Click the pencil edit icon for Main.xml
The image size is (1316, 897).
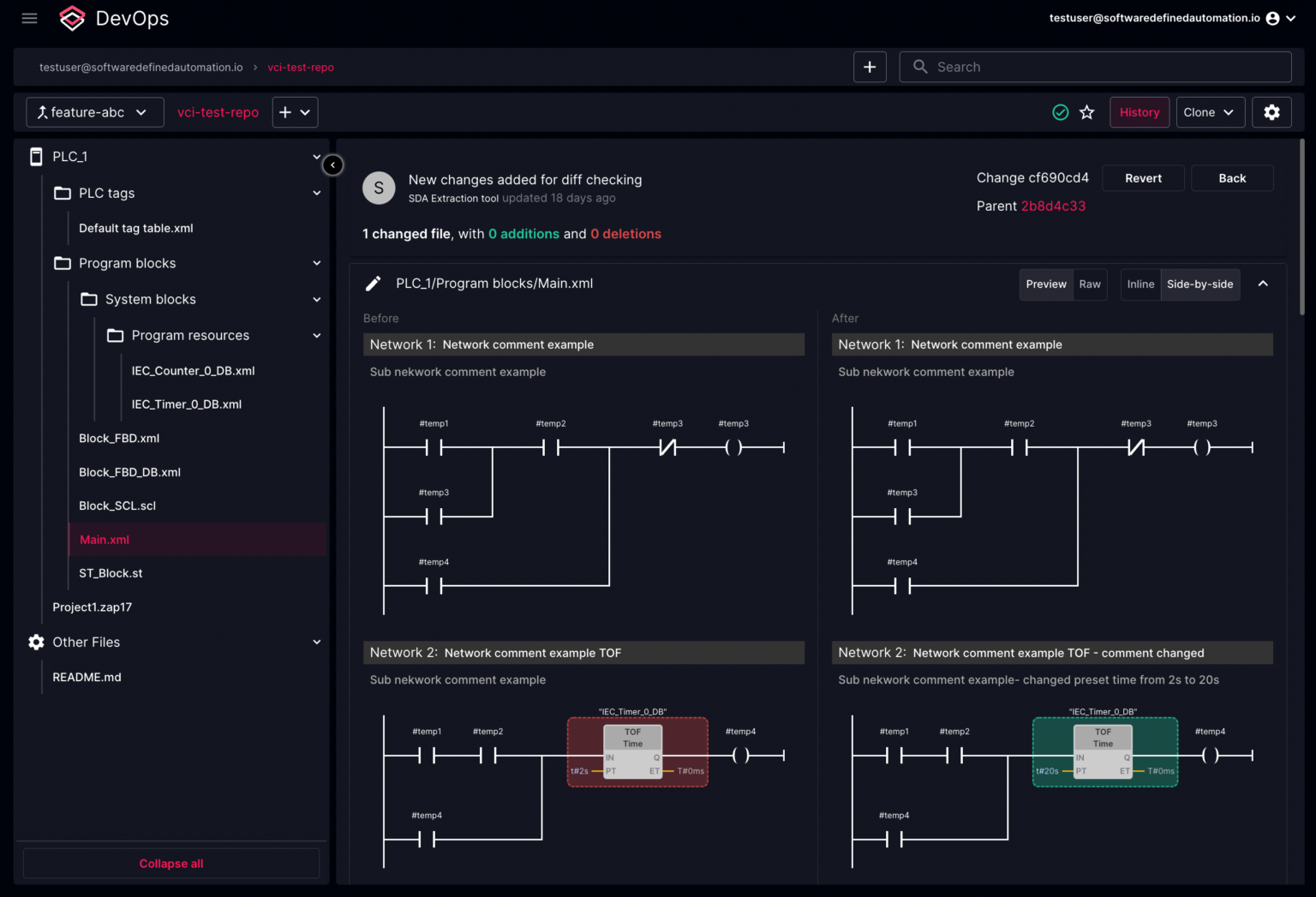tap(374, 284)
